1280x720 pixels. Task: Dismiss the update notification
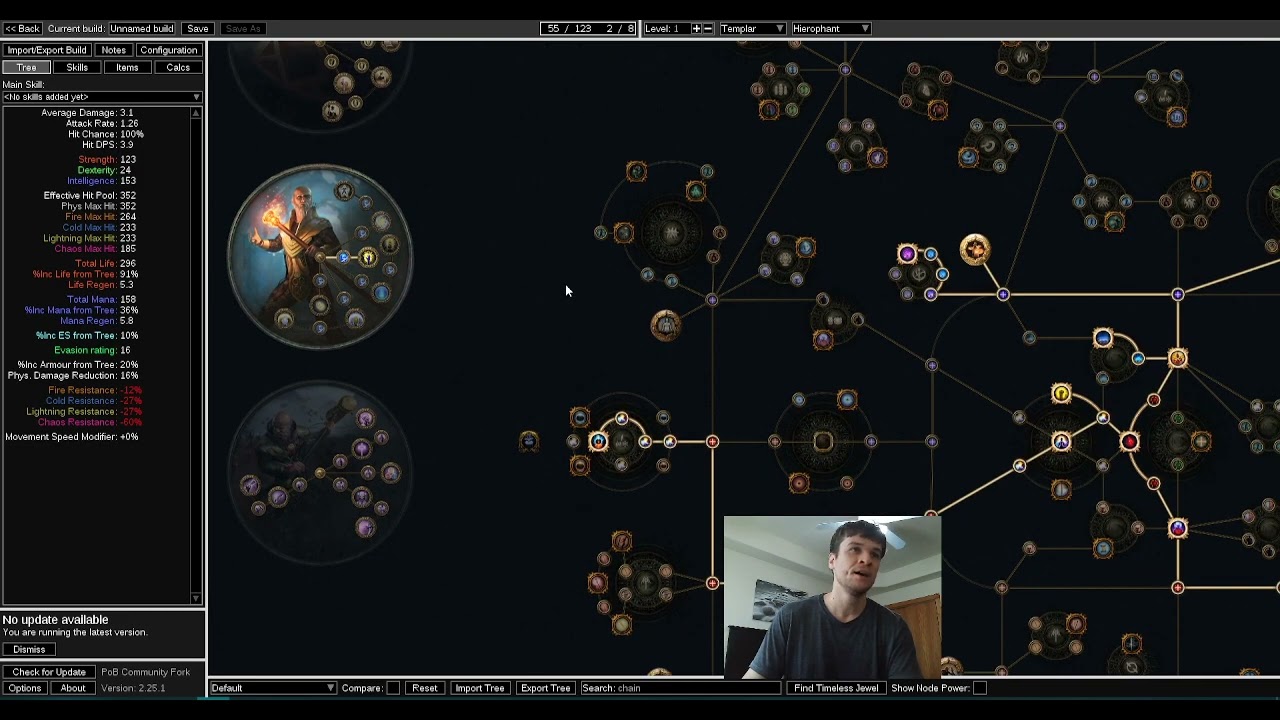[29, 649]
